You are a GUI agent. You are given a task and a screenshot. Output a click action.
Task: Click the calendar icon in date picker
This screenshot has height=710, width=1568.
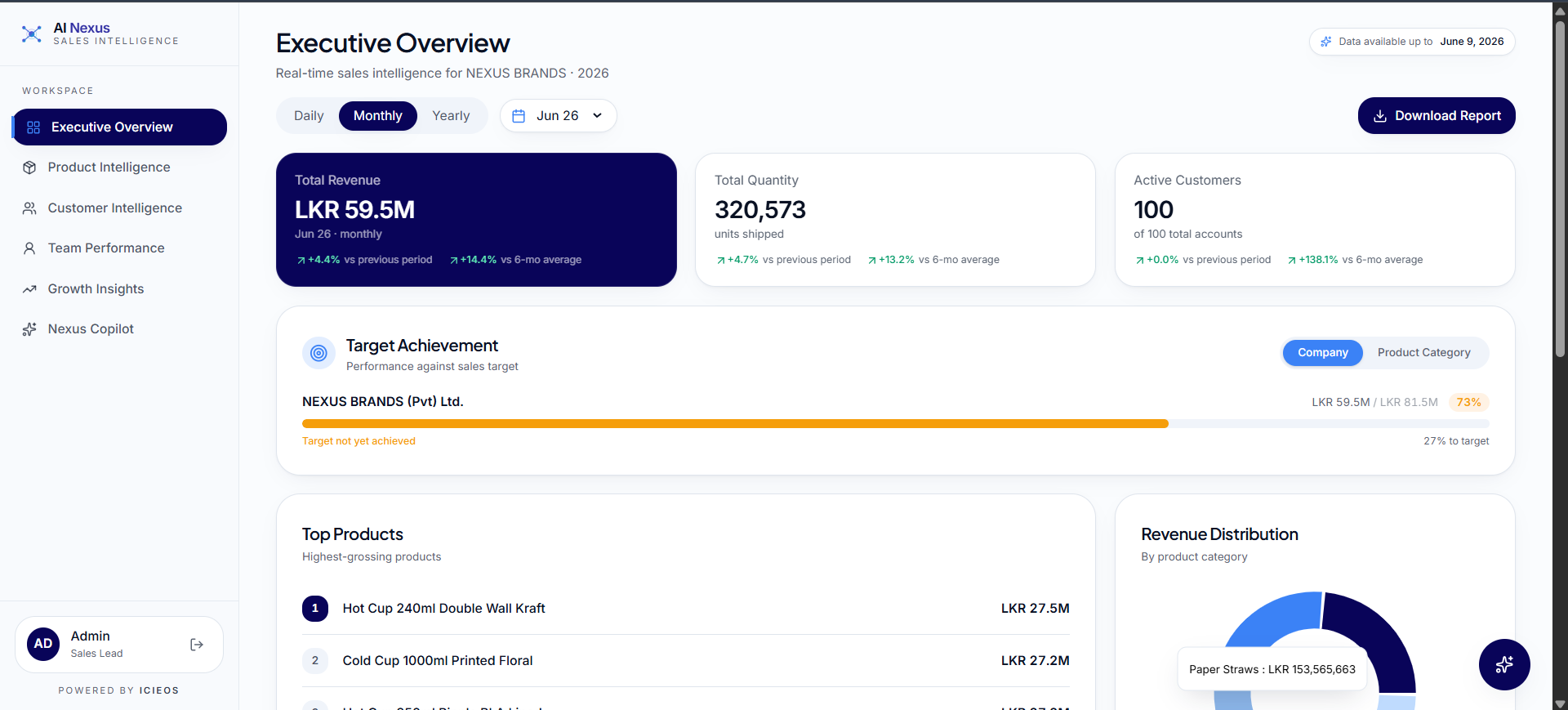pyautogui.click(x=519, y=116)
